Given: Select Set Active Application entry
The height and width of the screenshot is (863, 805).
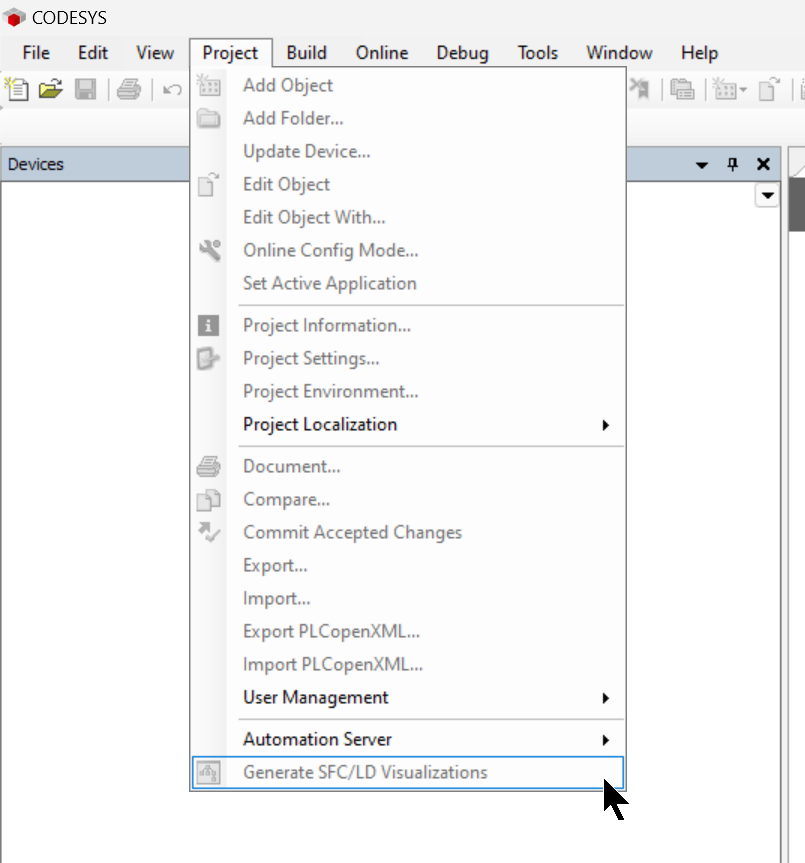Looking at the screenshot, I should pos(408,283).
